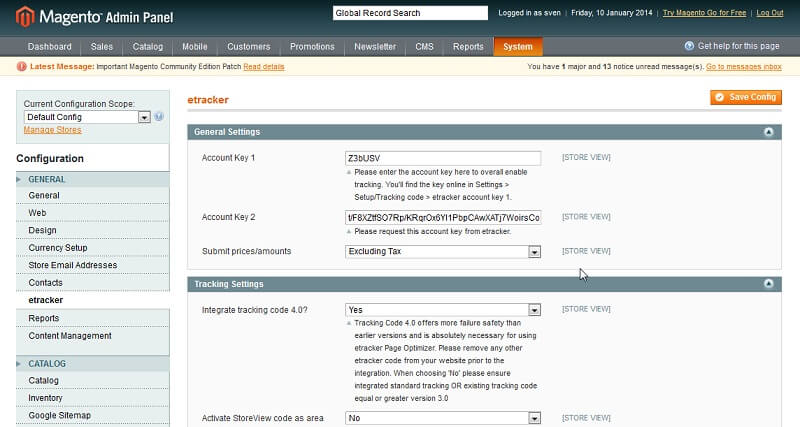Collapse the General Settings section arrow
Image resolution: width=800 pixels, height=427 pixels.
pos(768,132)
